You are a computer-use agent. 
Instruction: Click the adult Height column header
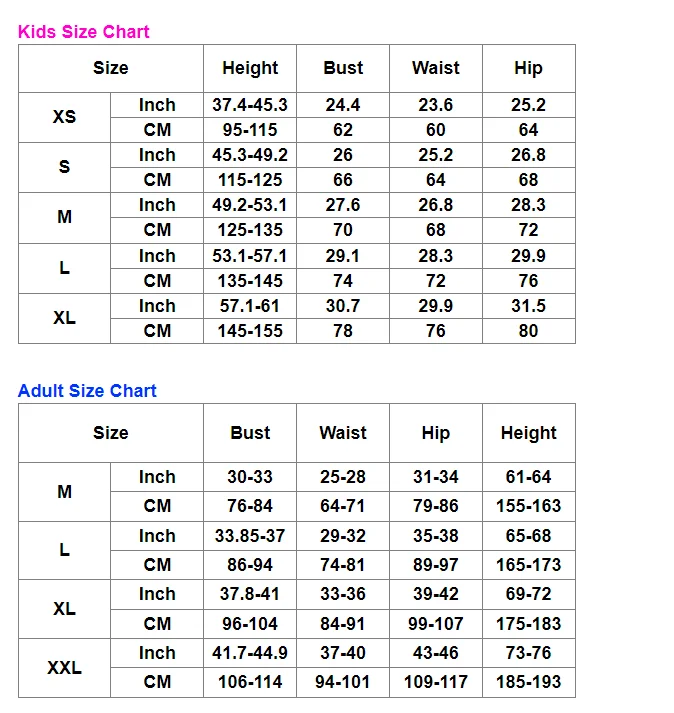click(529, 433)
